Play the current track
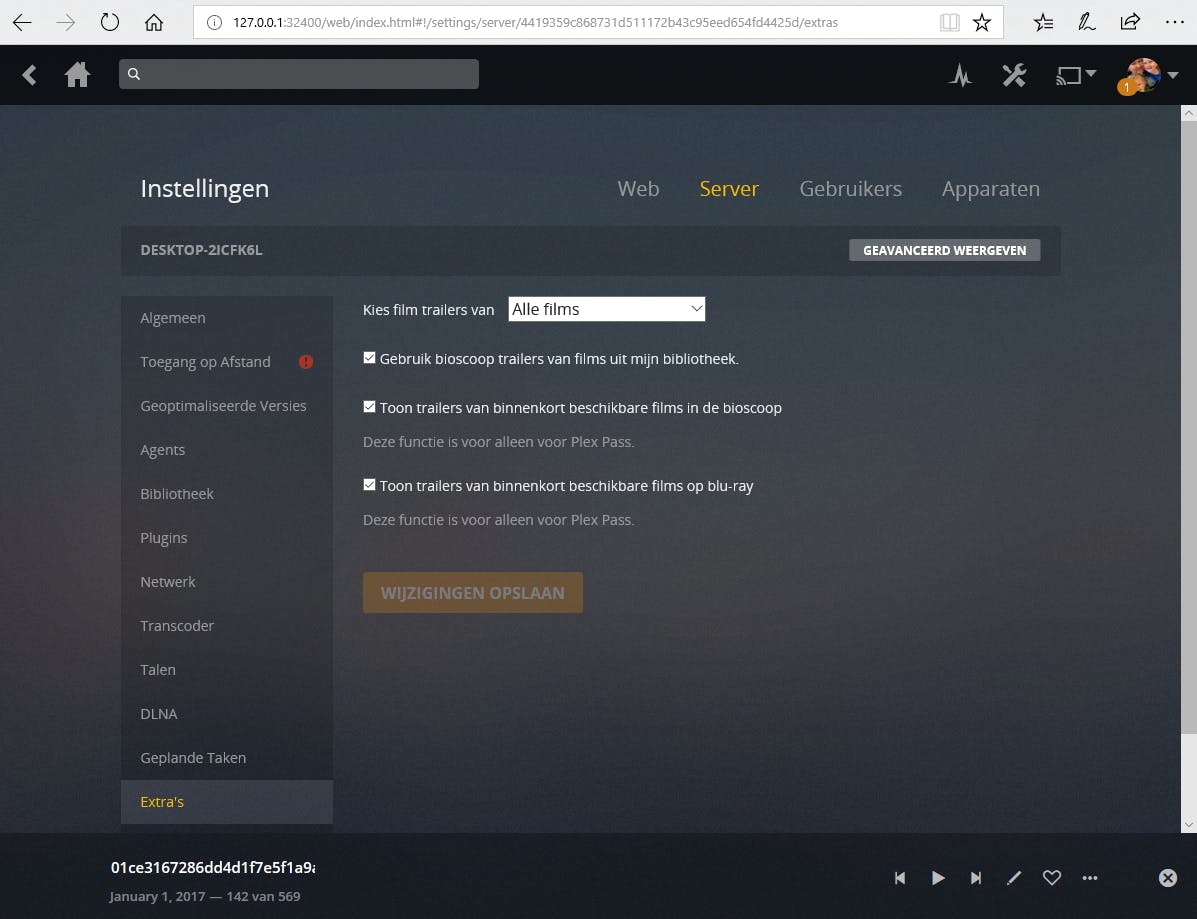Viewport: 1197px width, 919px height. click(938, 878)
